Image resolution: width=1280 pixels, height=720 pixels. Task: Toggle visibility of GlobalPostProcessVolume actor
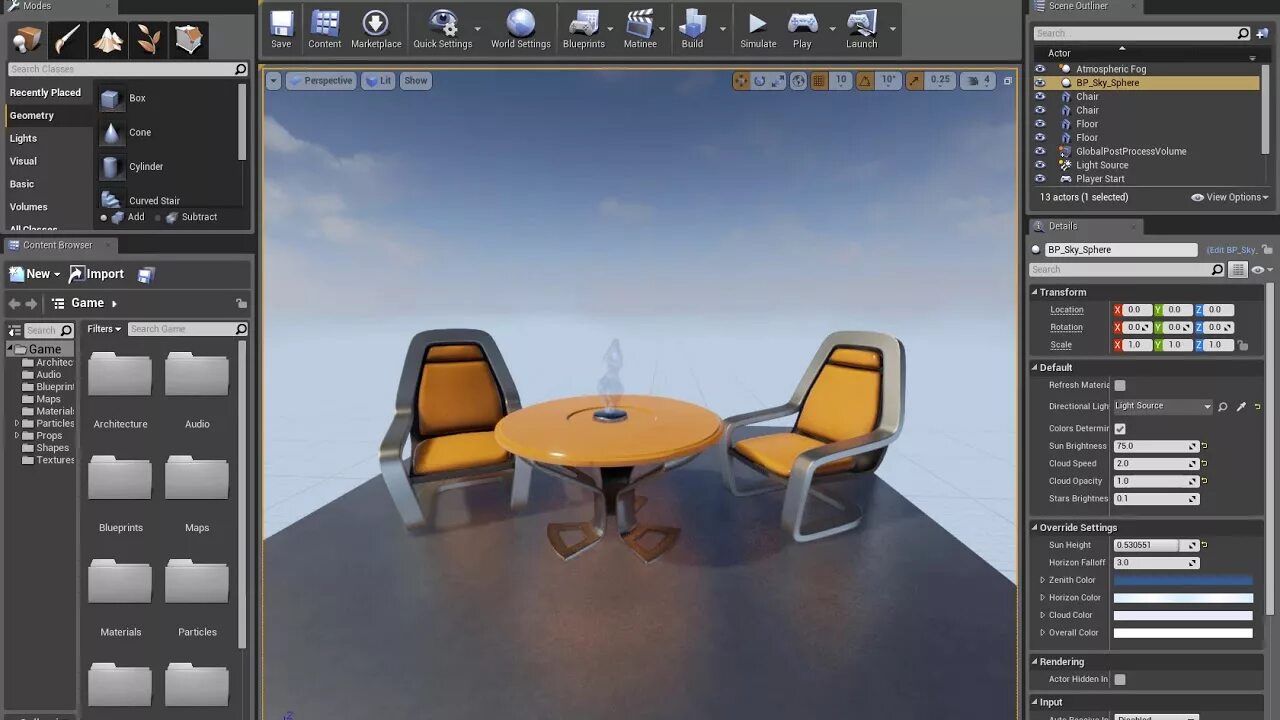coord(1040,152)
